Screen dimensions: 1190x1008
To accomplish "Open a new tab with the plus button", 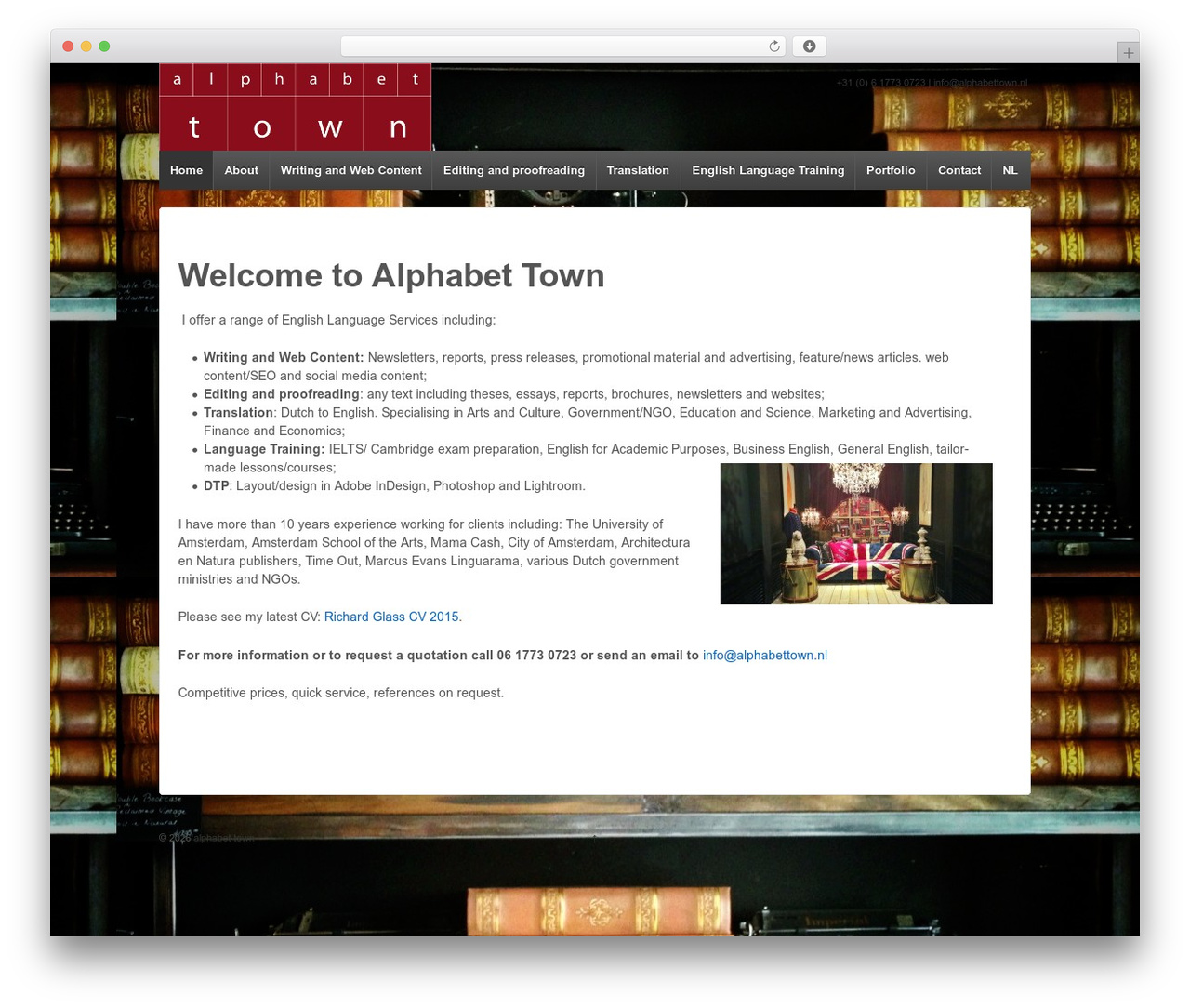I will tap(1128, 53).
